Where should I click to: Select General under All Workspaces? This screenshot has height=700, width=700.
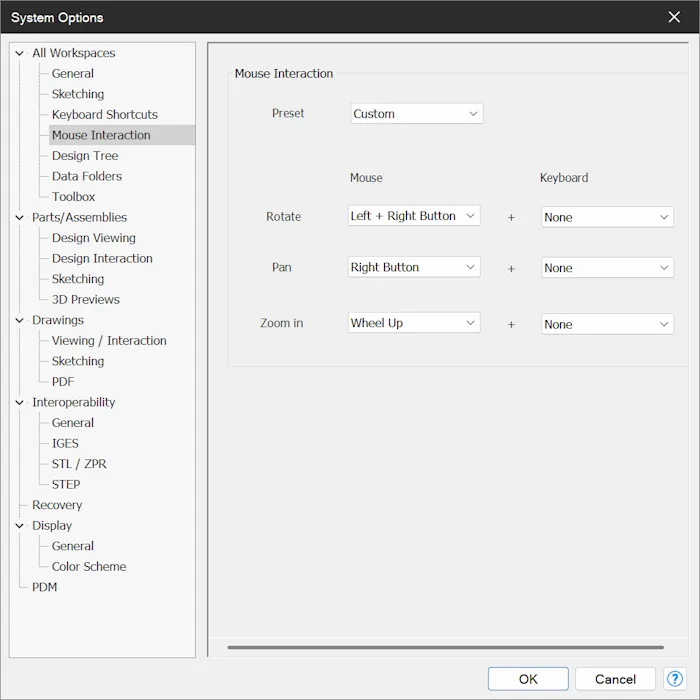coord(73,73)
